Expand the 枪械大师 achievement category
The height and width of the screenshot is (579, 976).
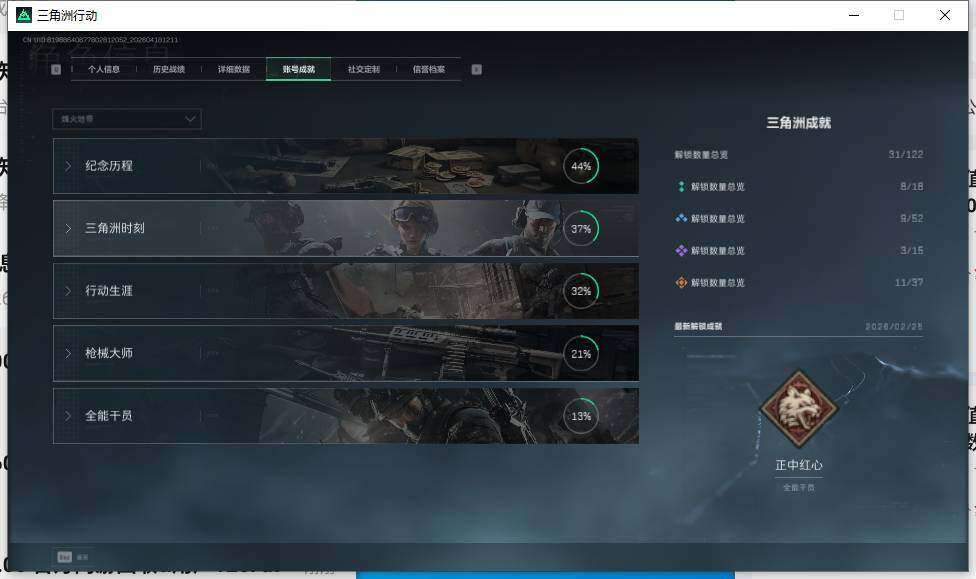pos(345,353)
